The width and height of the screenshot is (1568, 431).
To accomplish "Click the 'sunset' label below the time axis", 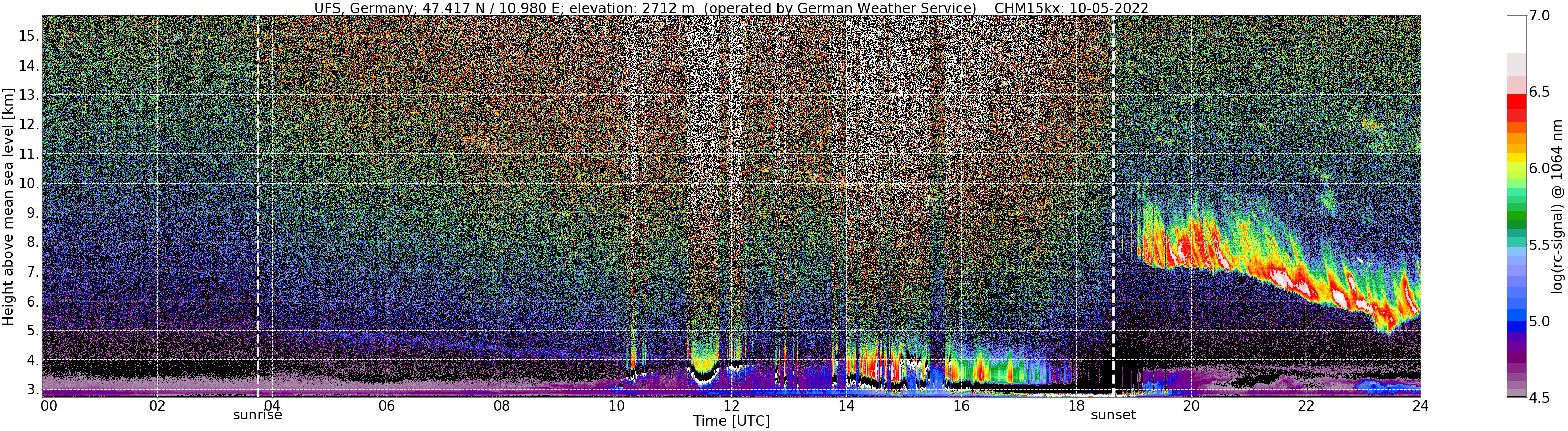I will click(1113, 415).
